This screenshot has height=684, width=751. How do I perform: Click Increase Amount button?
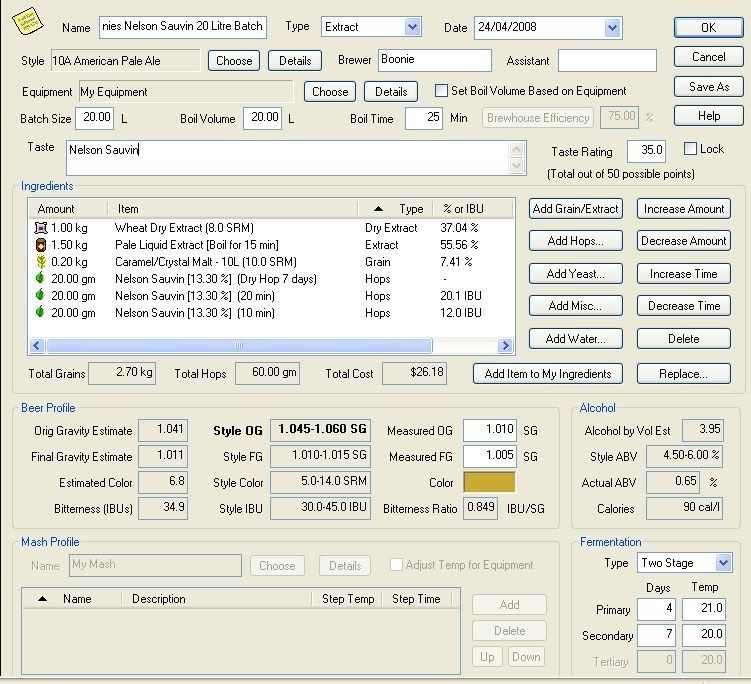[x=683, y=209]
